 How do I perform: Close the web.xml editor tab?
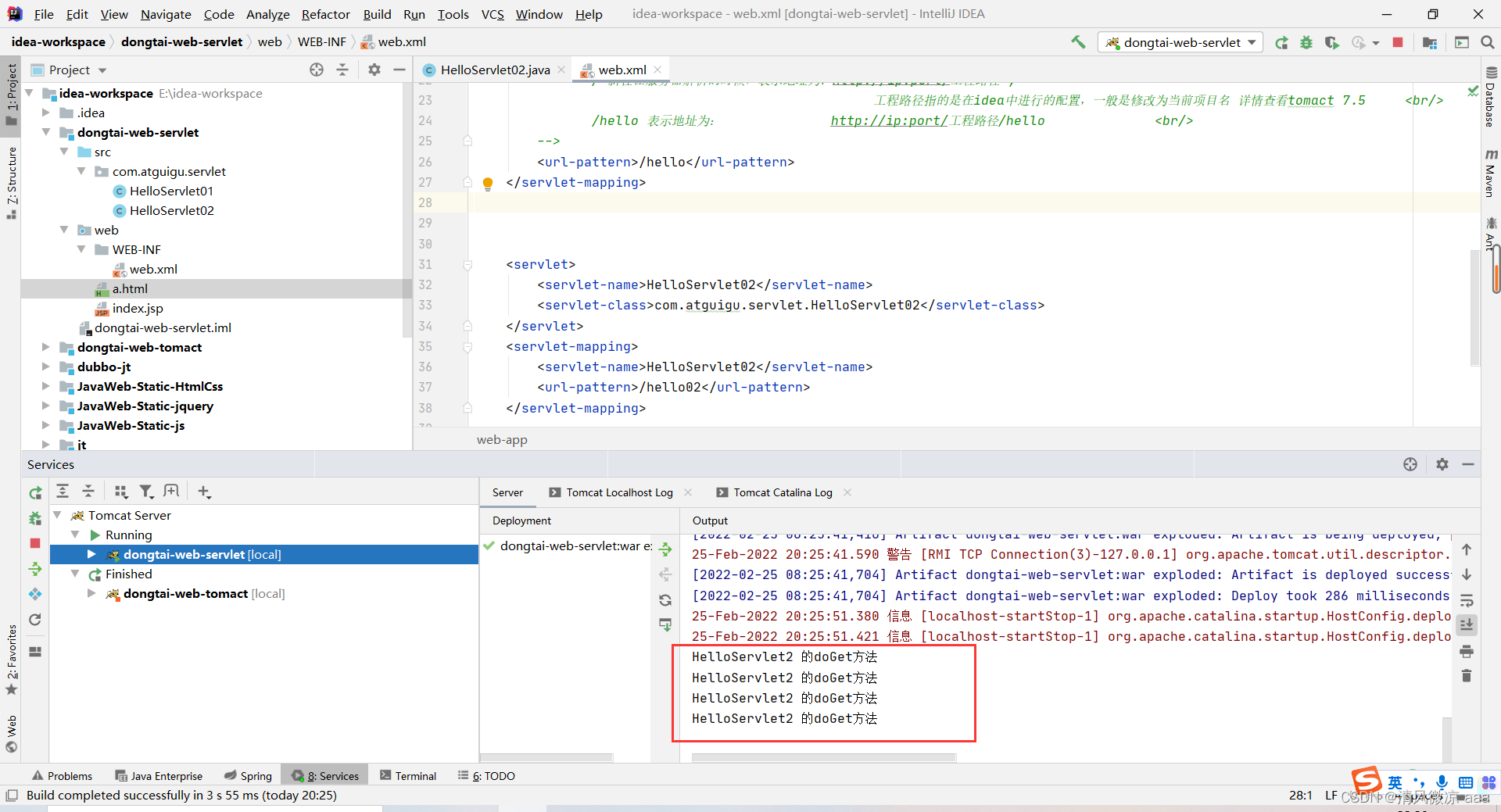pos(657,70)
